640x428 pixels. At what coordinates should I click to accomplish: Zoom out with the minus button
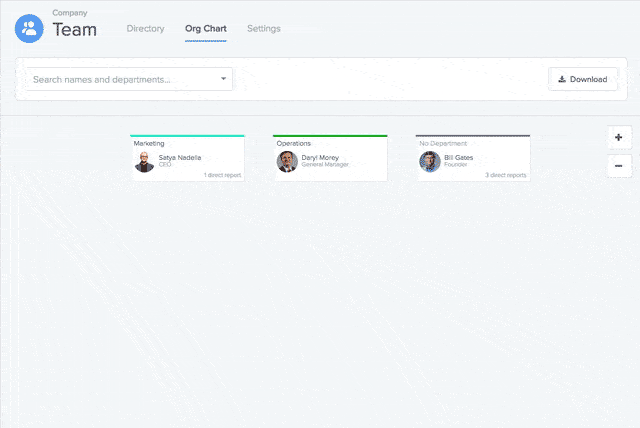pos(619,166)
